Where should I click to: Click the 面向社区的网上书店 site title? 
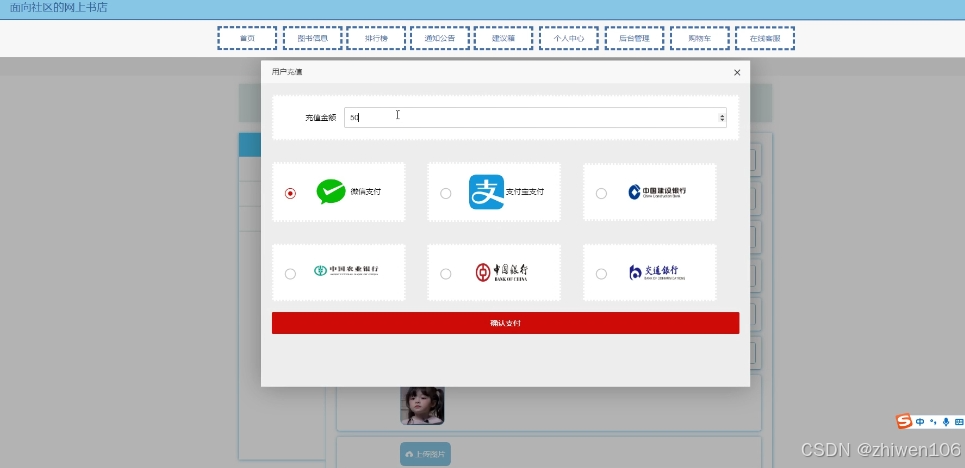tap(58, 7)
